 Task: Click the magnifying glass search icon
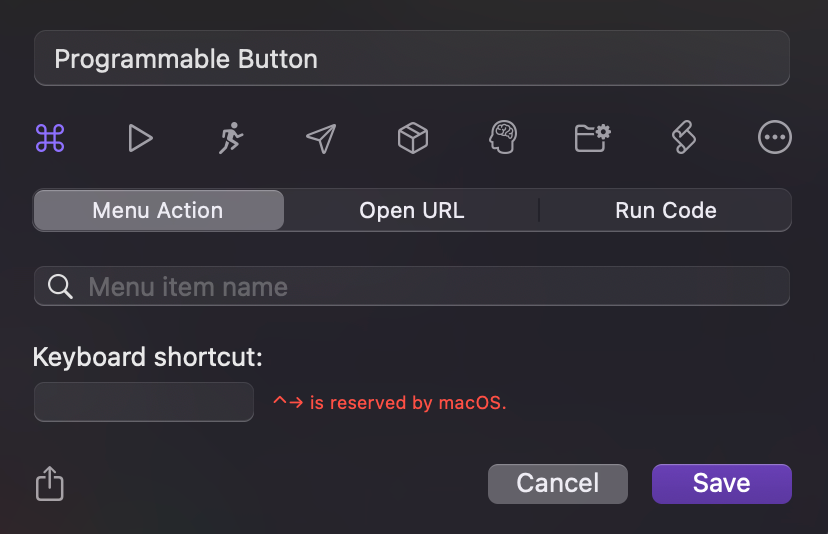[60, 287]
